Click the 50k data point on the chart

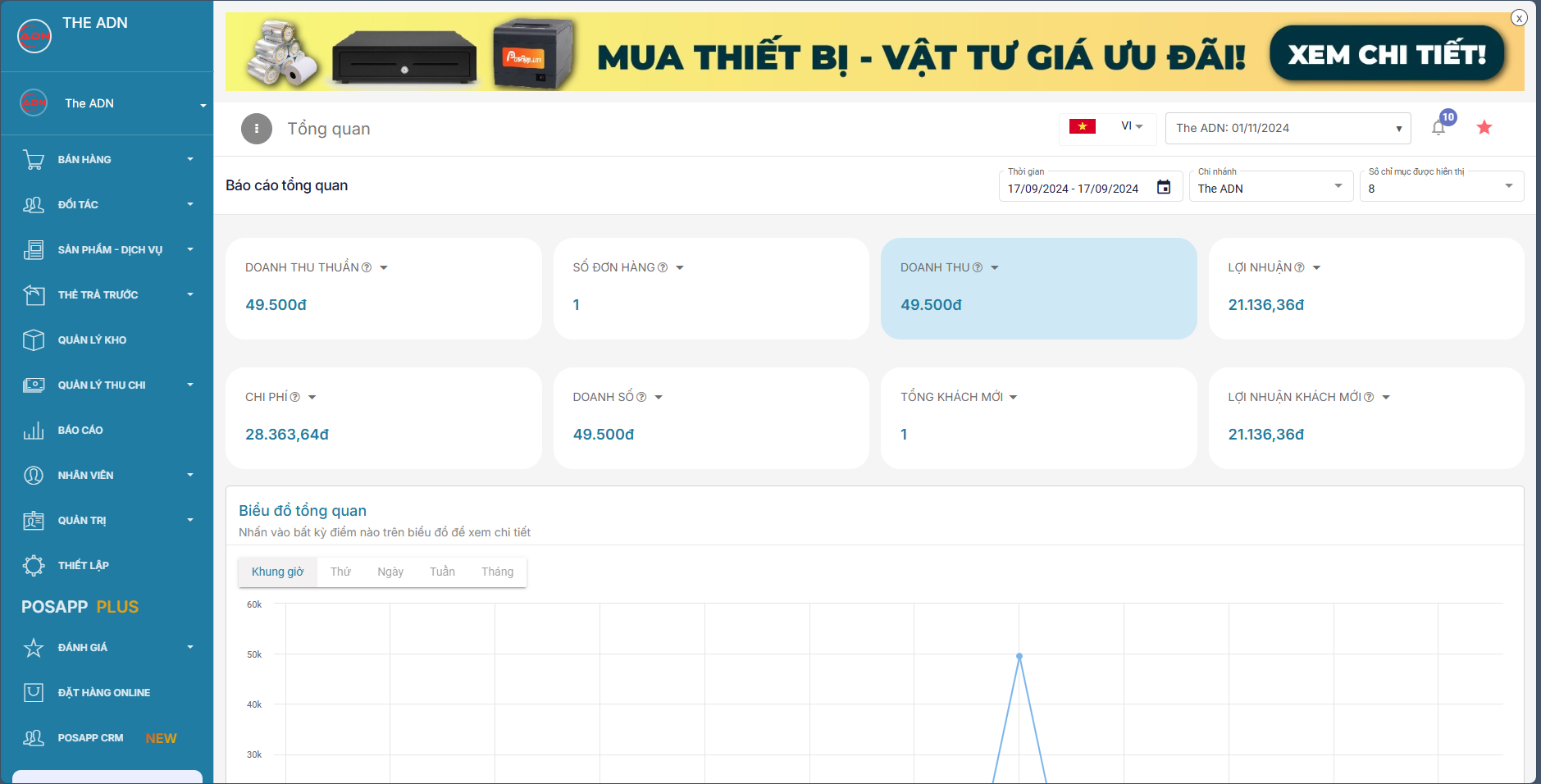coord(1019,656)
